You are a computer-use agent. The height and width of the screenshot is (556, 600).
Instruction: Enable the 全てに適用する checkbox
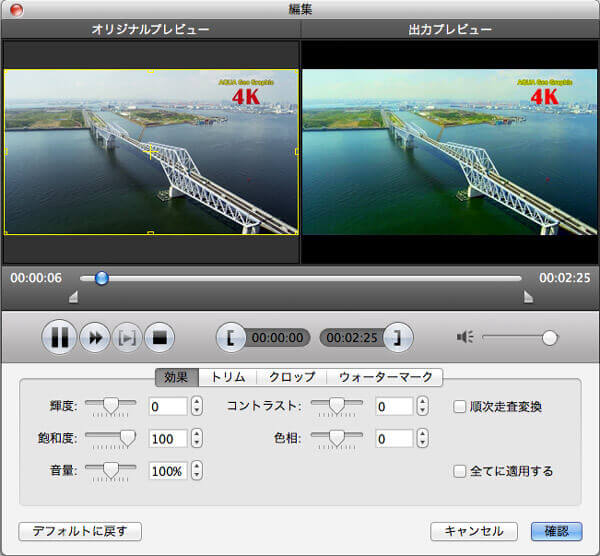(x=459, y=471)
